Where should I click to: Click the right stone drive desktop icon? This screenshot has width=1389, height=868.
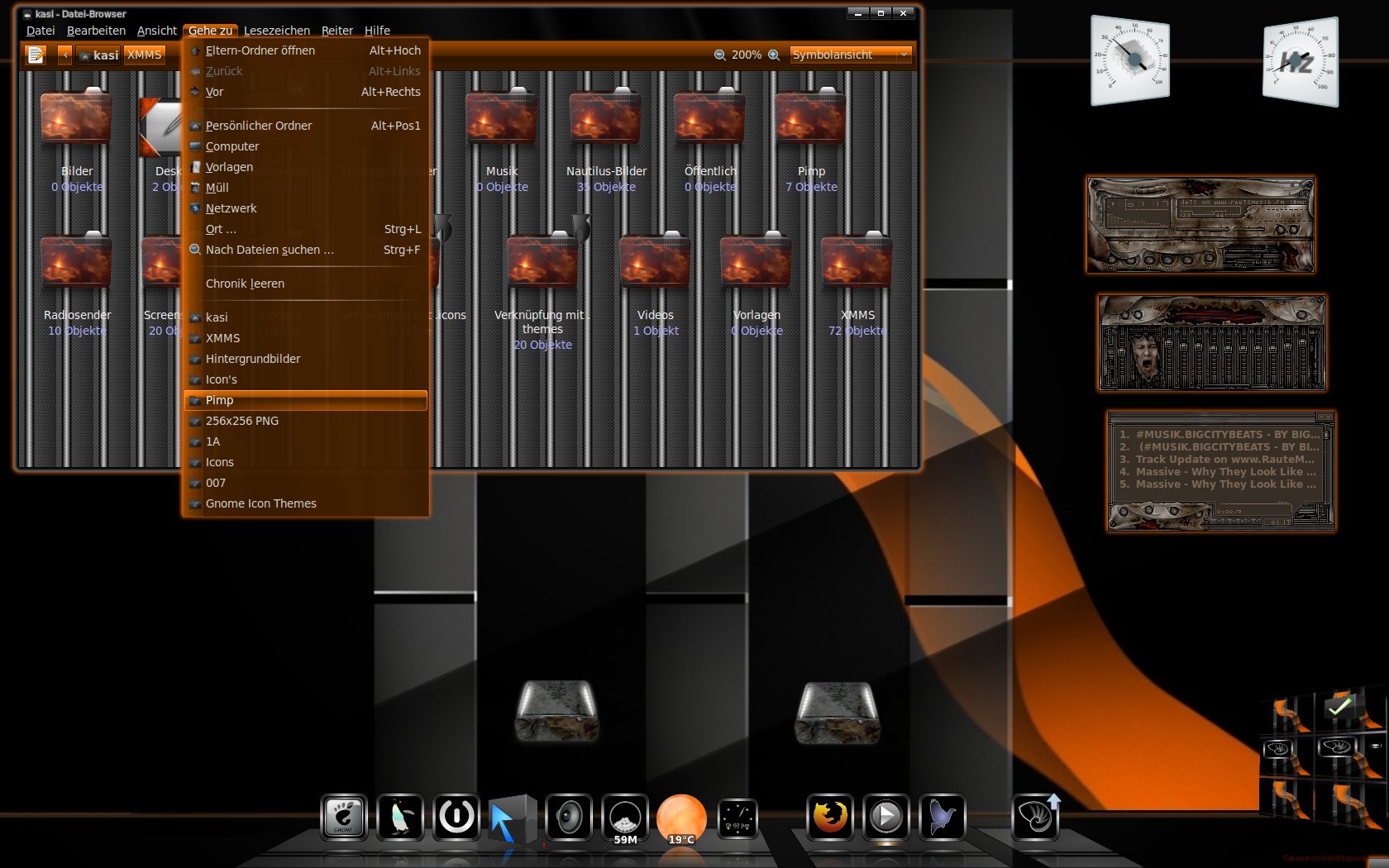(837, 711)
